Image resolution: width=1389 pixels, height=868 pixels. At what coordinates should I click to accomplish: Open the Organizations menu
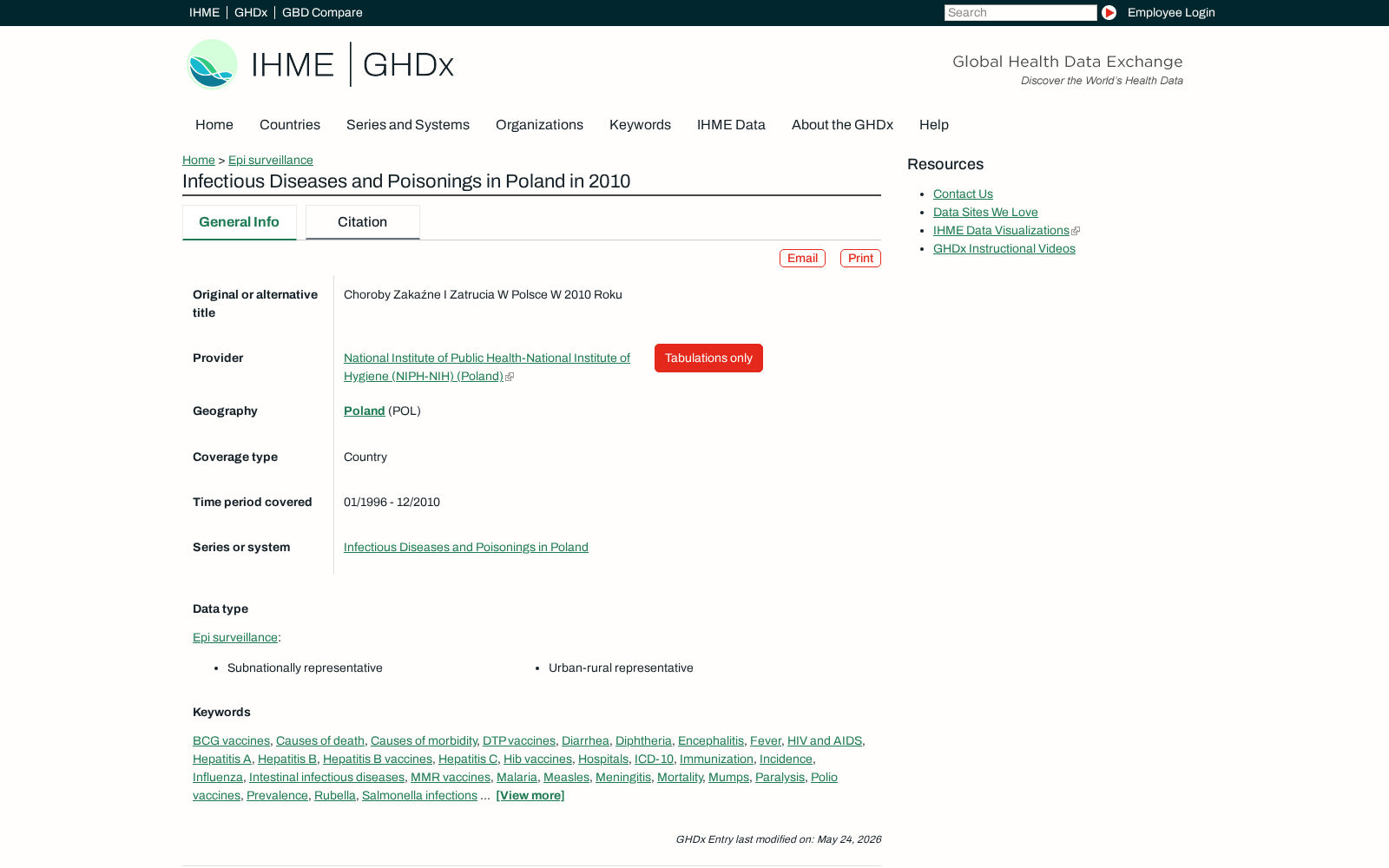click(539, 125)
